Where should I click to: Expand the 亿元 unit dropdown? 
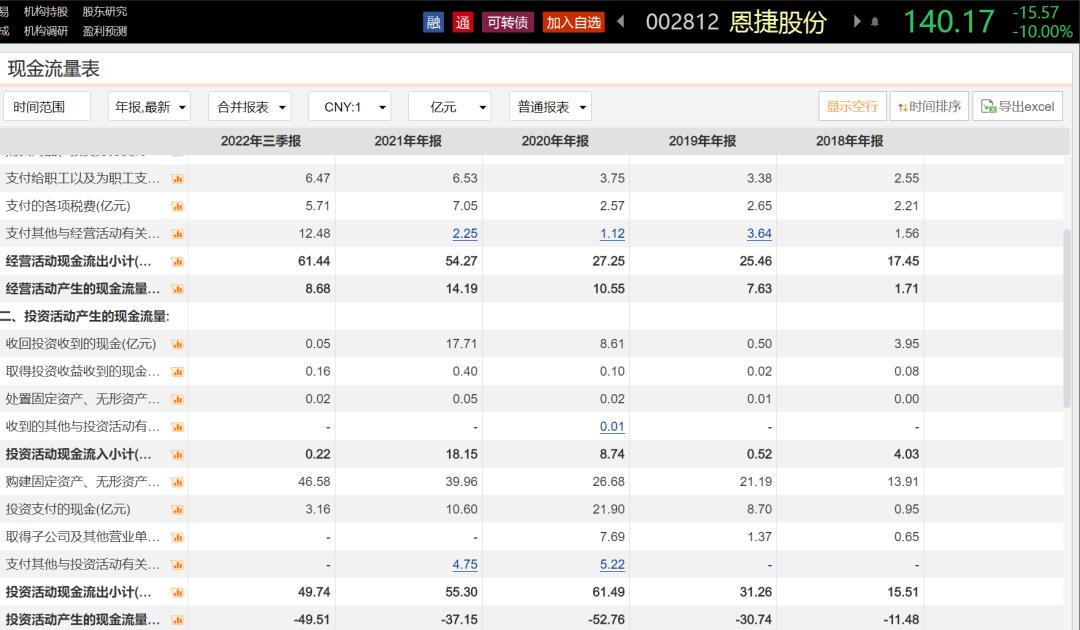[449, 107]
